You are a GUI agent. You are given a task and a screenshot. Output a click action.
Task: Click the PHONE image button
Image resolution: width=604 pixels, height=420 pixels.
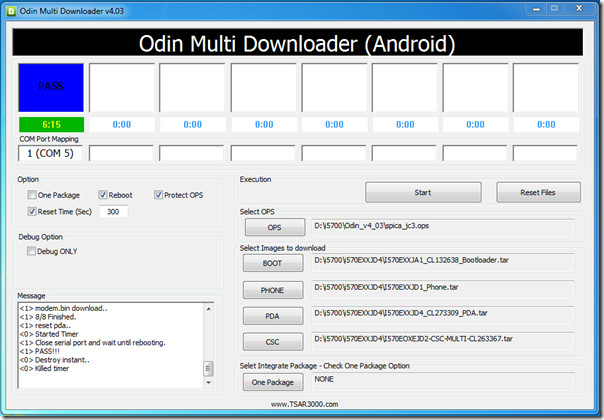273,290
